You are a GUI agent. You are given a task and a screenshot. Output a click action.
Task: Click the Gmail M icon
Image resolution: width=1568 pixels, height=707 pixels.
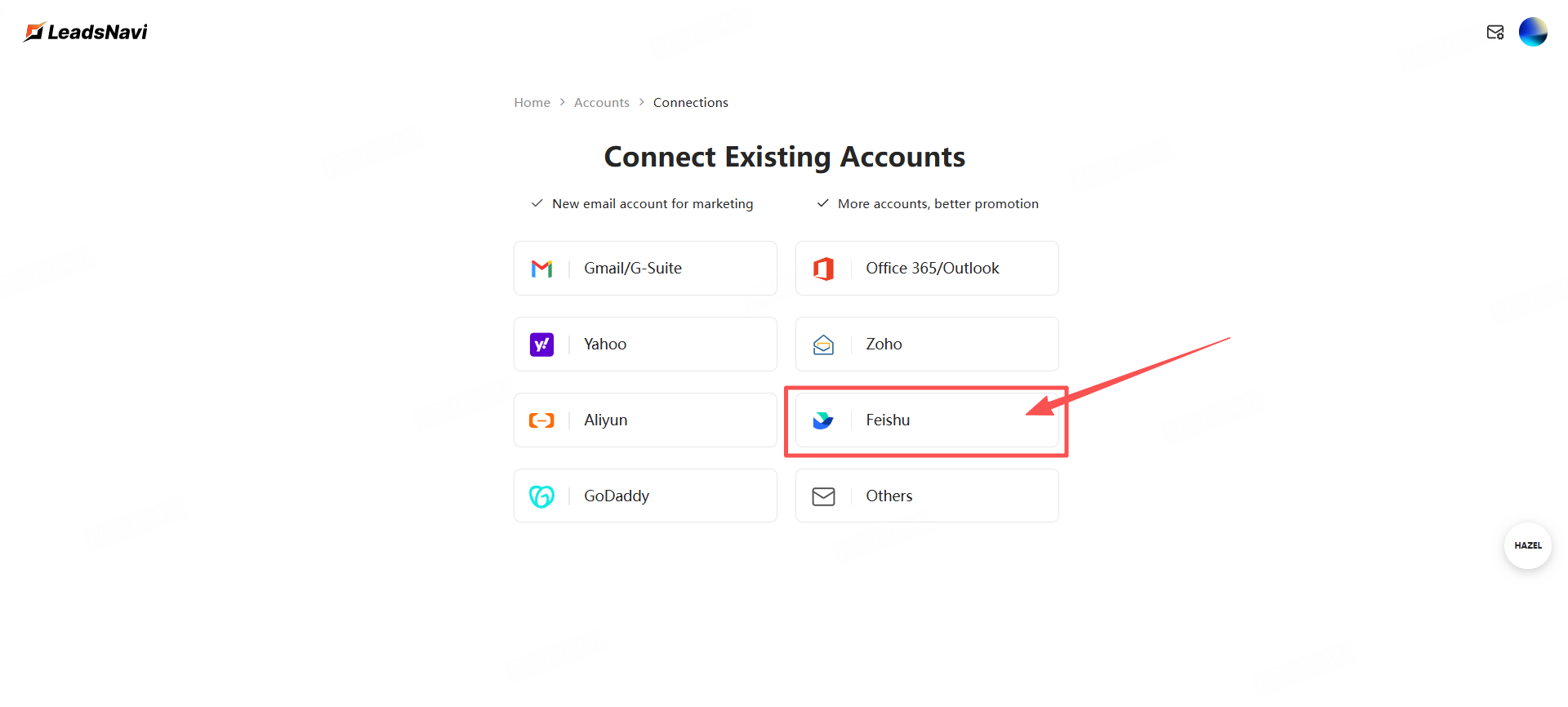(x=541, y=269)
